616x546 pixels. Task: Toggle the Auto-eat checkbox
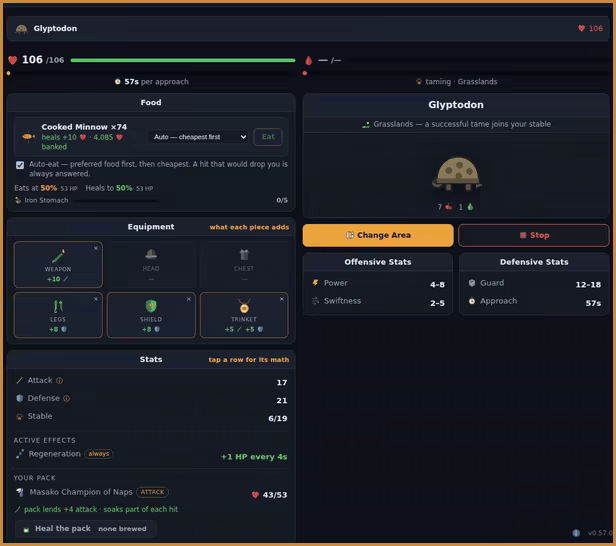20,165
